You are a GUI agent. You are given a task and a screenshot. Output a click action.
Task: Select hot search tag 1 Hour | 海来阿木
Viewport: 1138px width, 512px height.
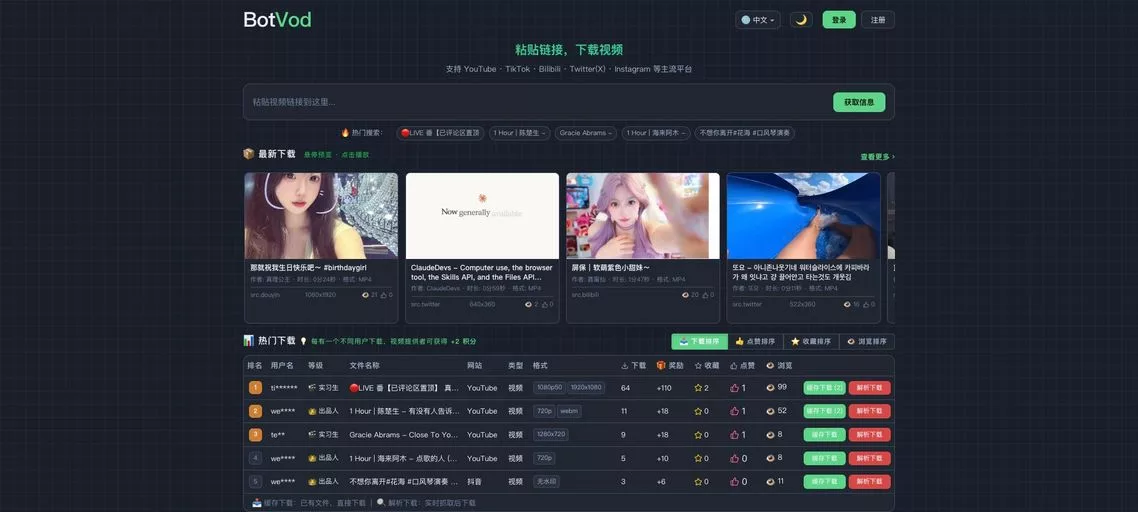(x=655, y=133)
